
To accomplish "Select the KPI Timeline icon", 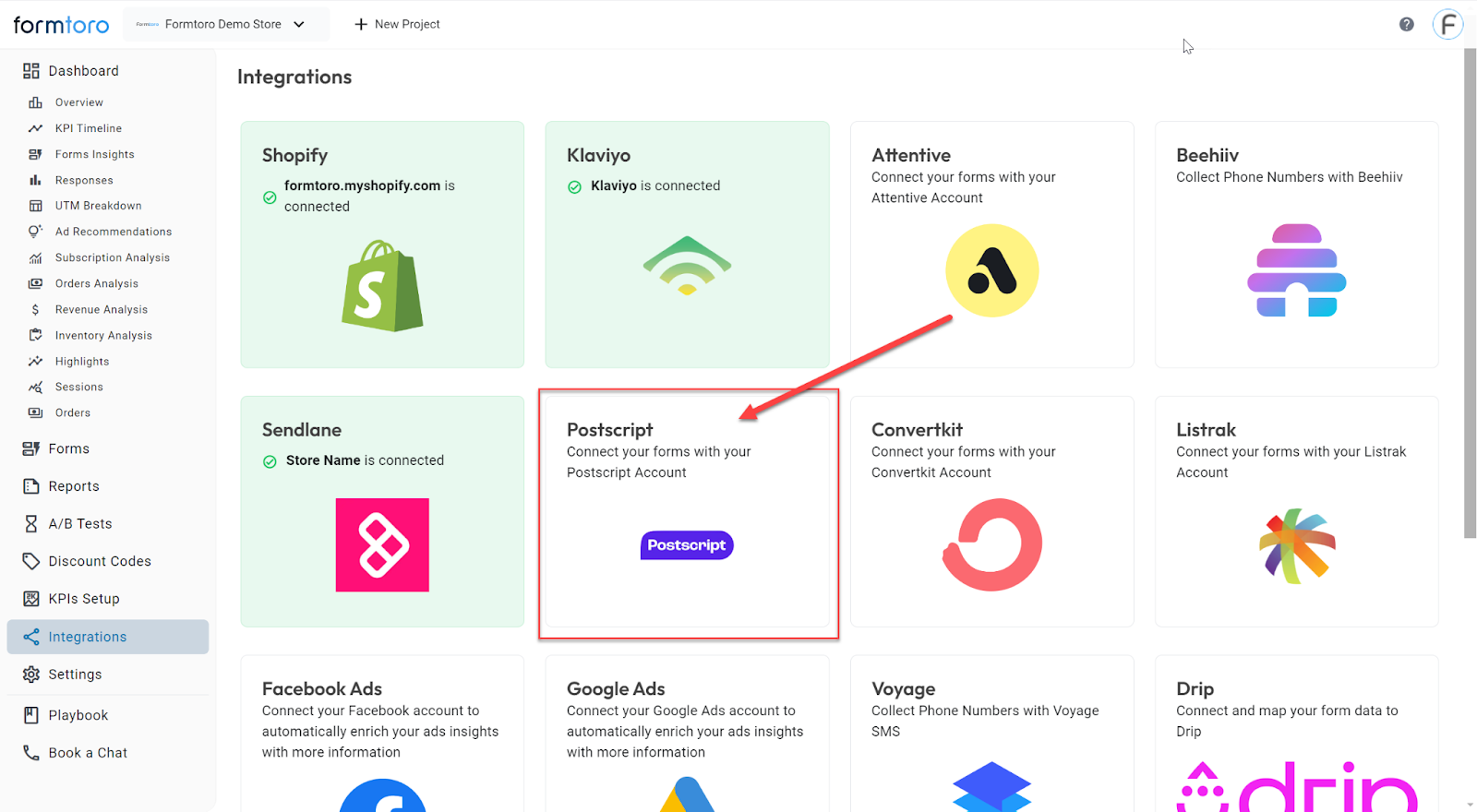I will point(35,128).
